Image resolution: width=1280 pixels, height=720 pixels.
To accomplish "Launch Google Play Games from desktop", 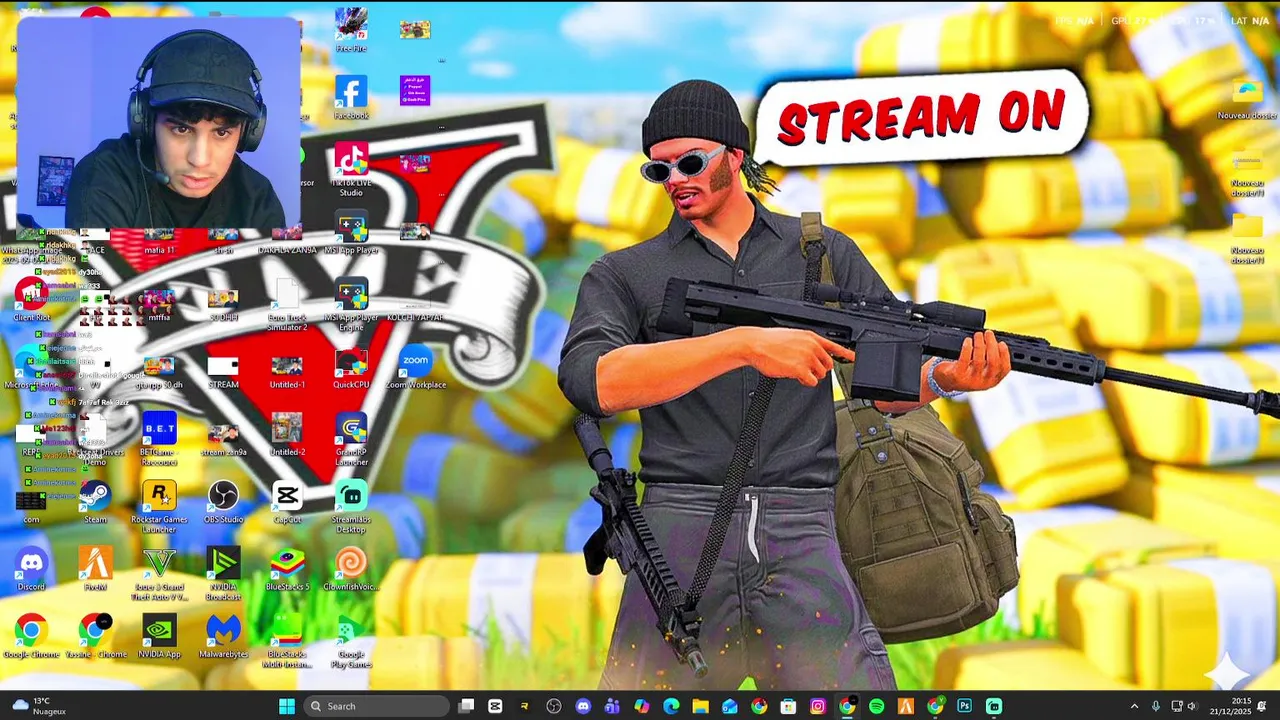I will pyautogui.click(x=351, y=641).
